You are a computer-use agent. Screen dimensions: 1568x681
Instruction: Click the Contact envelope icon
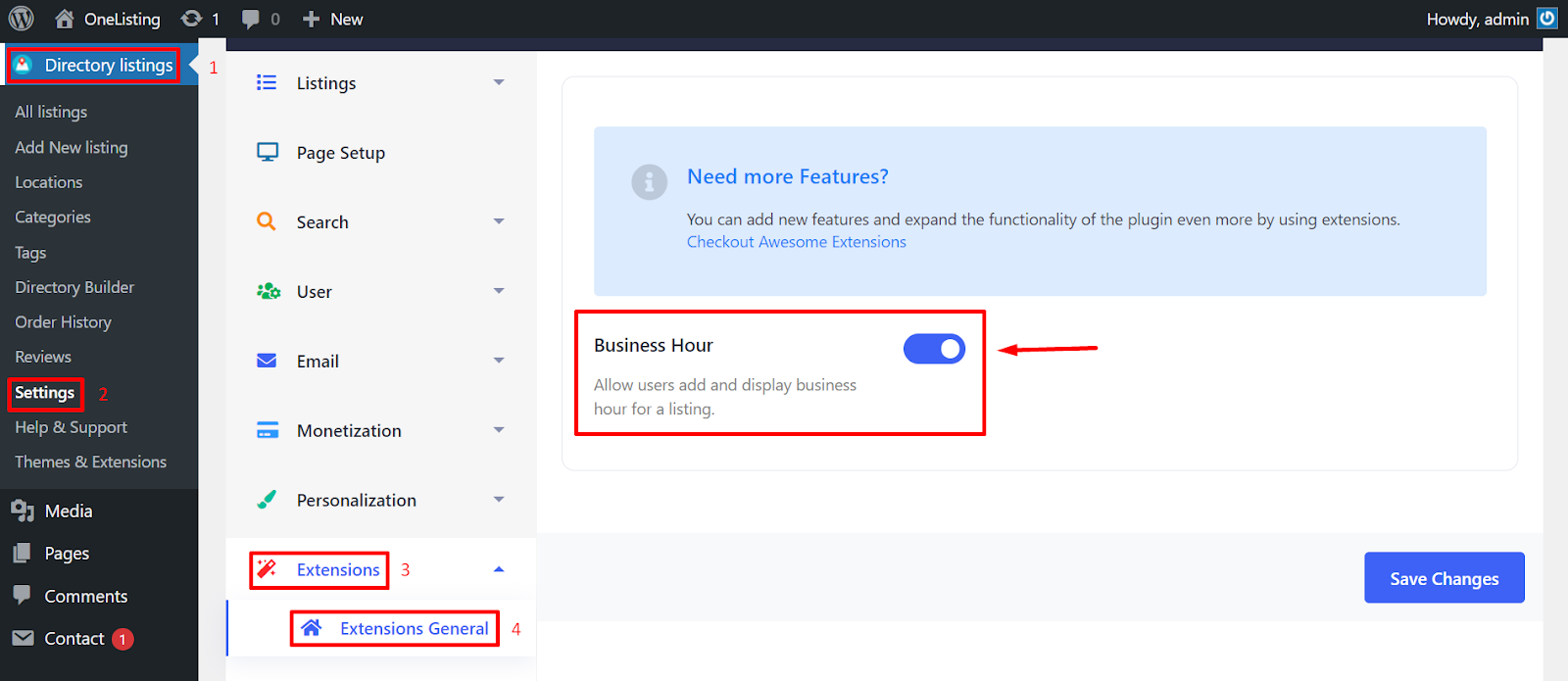[x=23, y=638]
